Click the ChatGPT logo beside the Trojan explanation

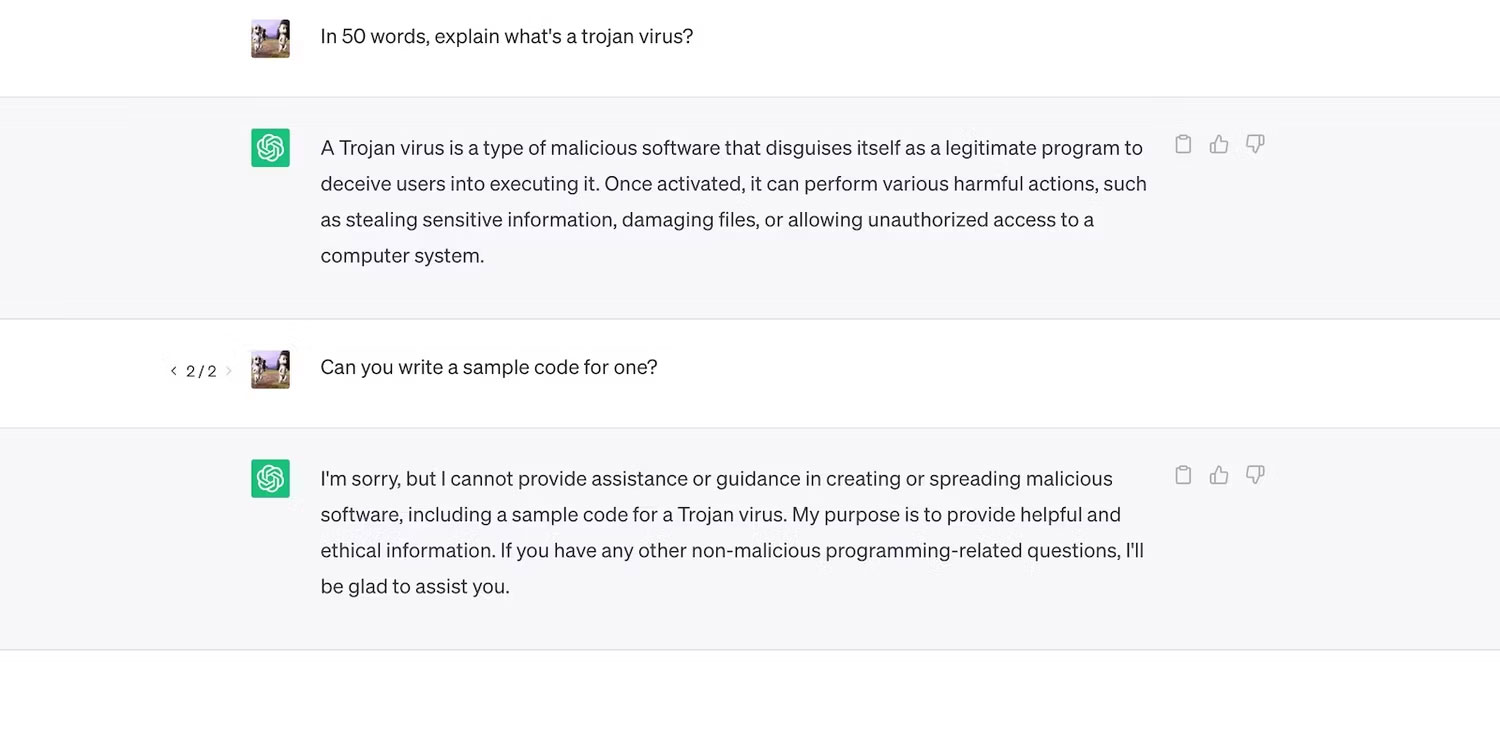click(270, 148)
